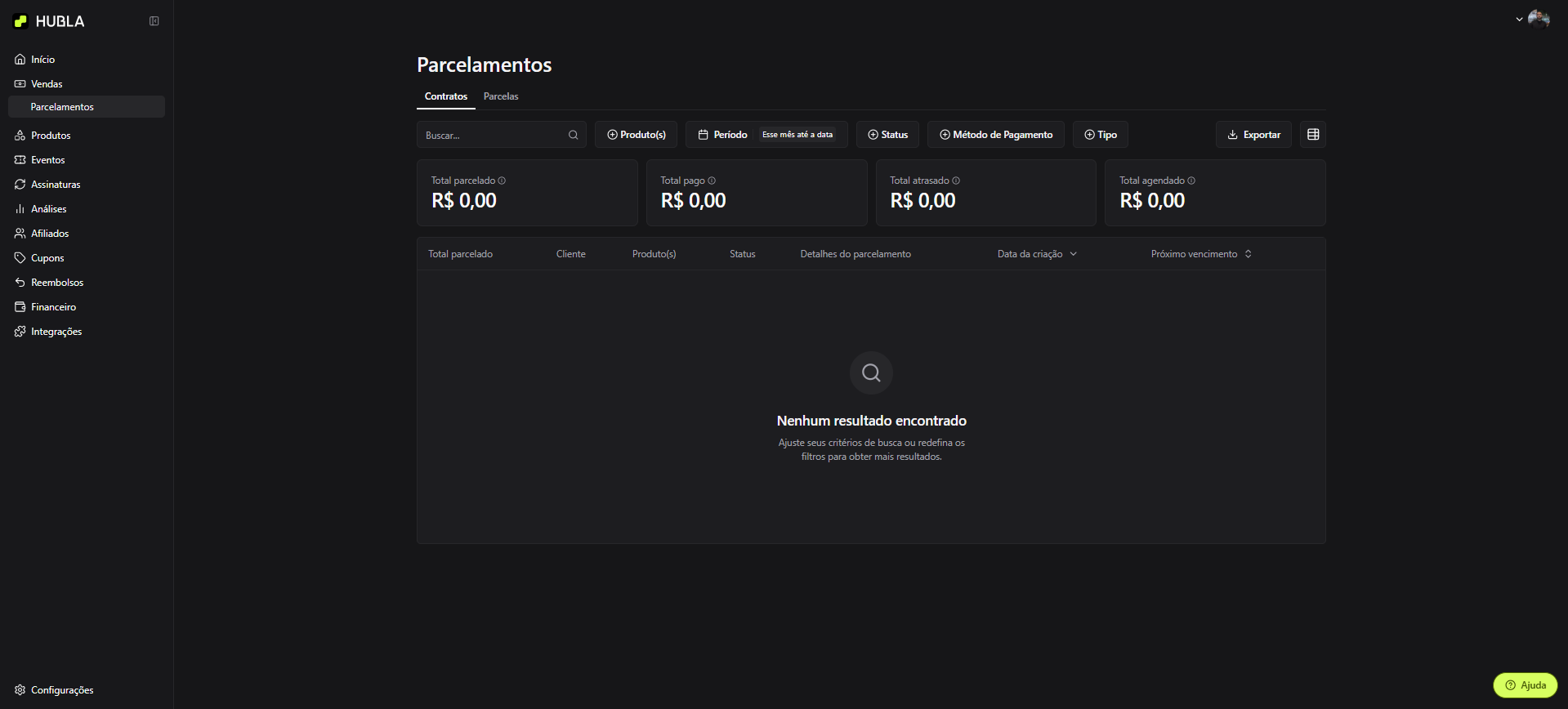
Task: Click the info icon beside Total parcelado
Action: click(x=502, y=181)
